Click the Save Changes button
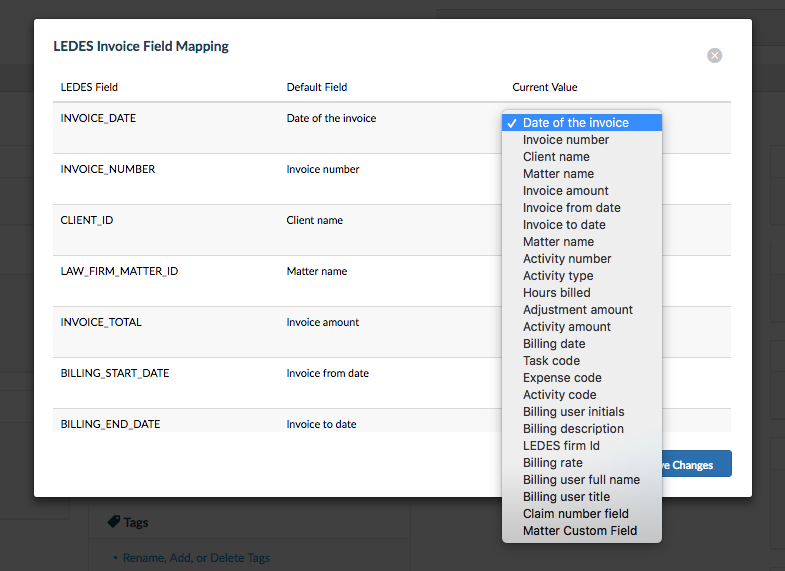Image resolution: width=785 pixels, height=571 pixels. coord(696,464)
